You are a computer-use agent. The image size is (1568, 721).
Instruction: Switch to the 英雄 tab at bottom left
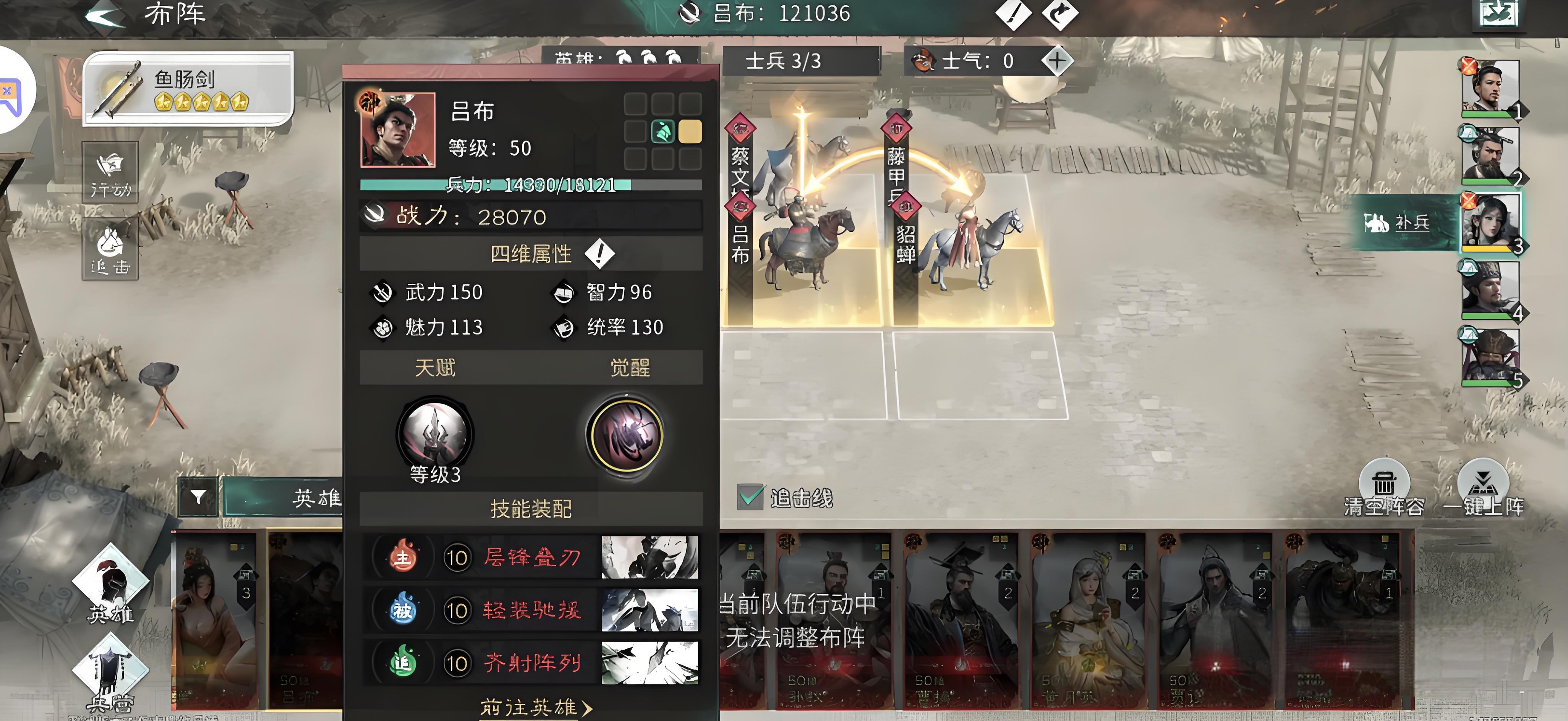[110, 585]
